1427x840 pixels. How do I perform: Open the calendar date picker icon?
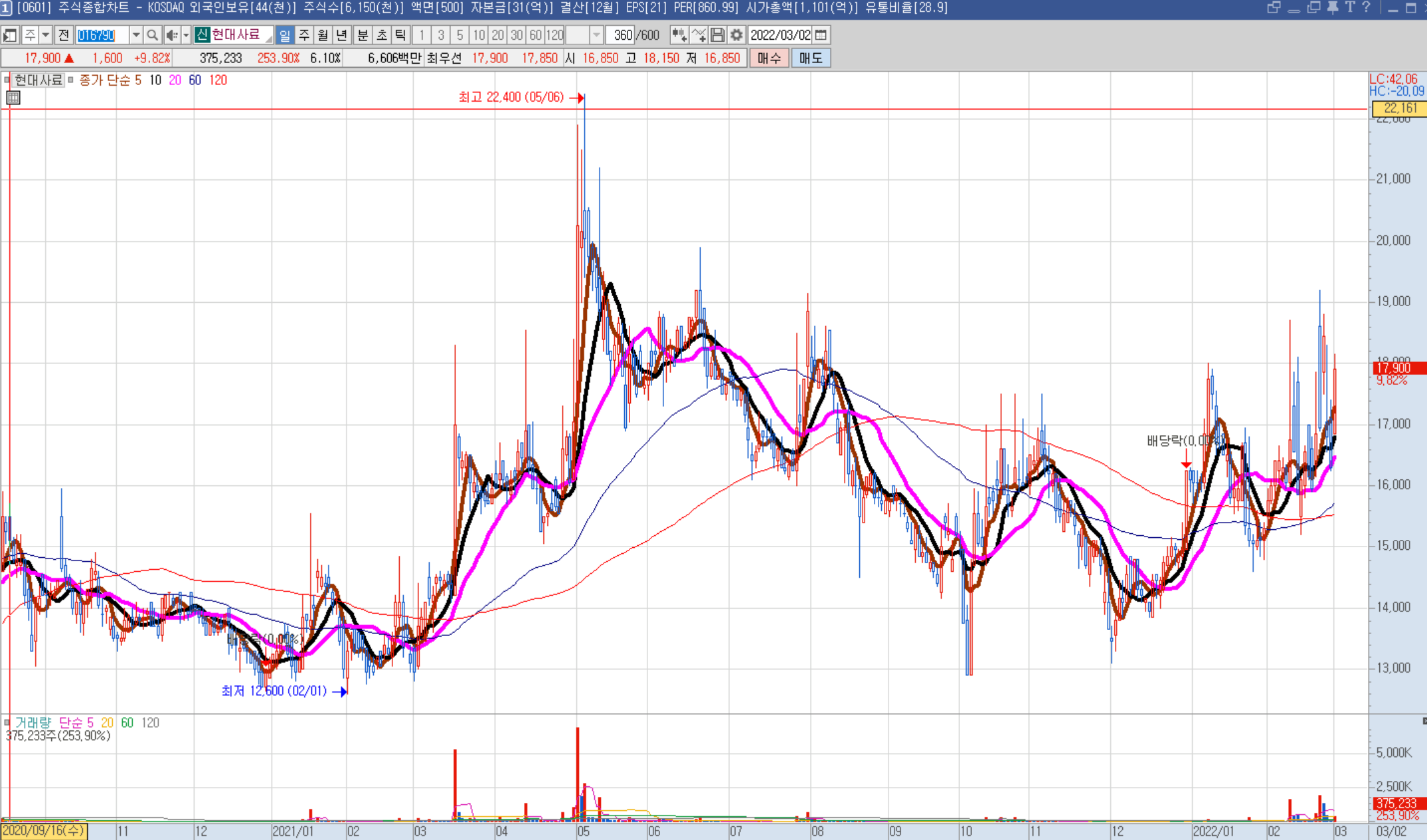821,35
